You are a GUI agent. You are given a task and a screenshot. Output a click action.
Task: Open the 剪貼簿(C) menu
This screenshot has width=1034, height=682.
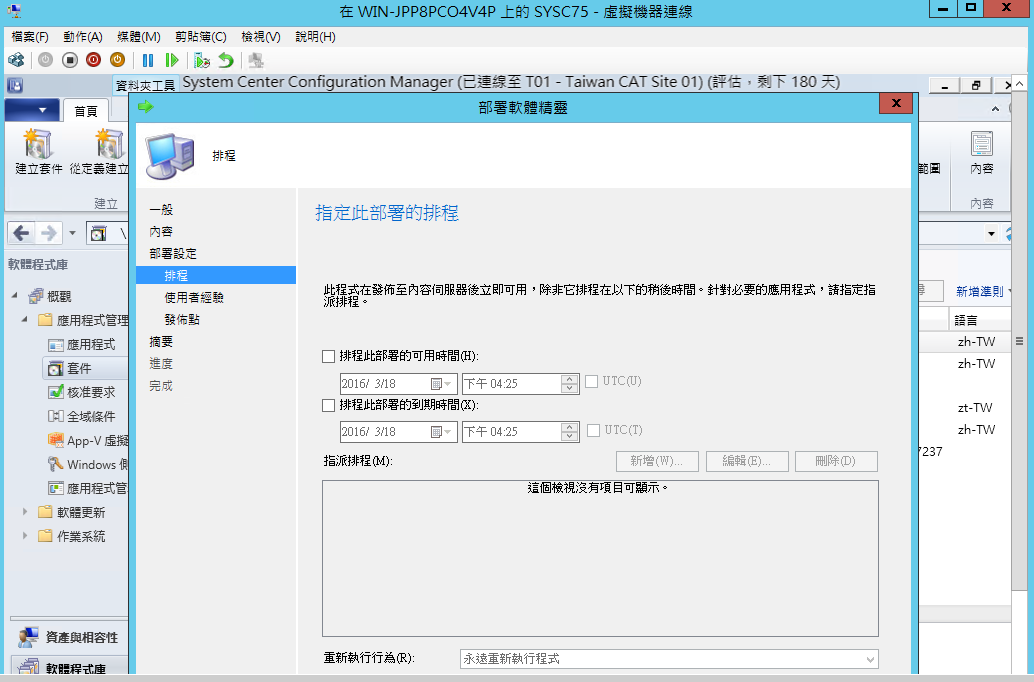(x=200, y=37)
